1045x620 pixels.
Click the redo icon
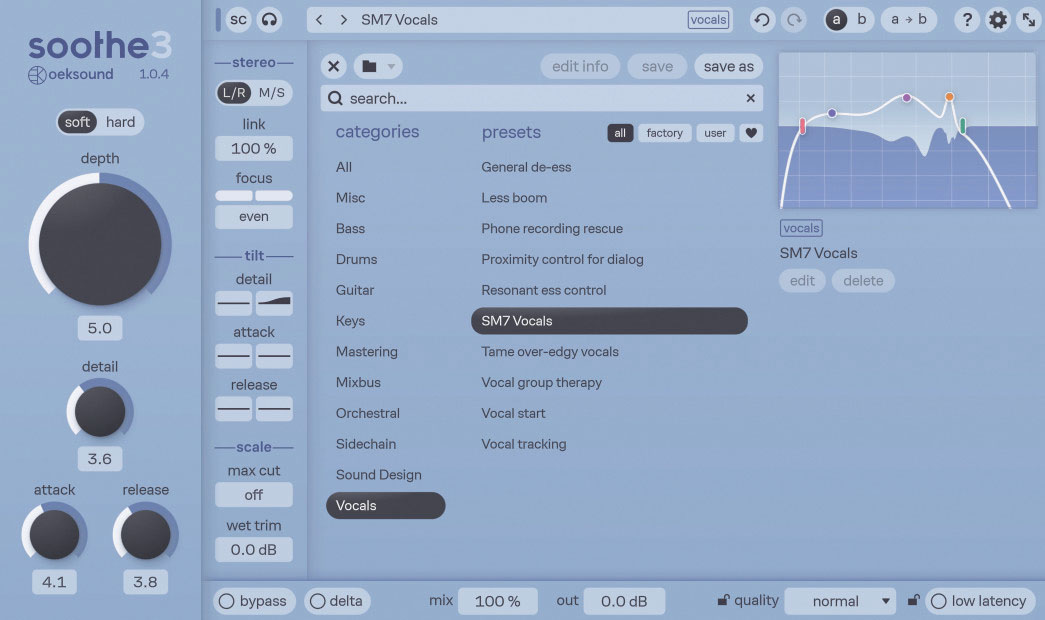pos(794,20)
